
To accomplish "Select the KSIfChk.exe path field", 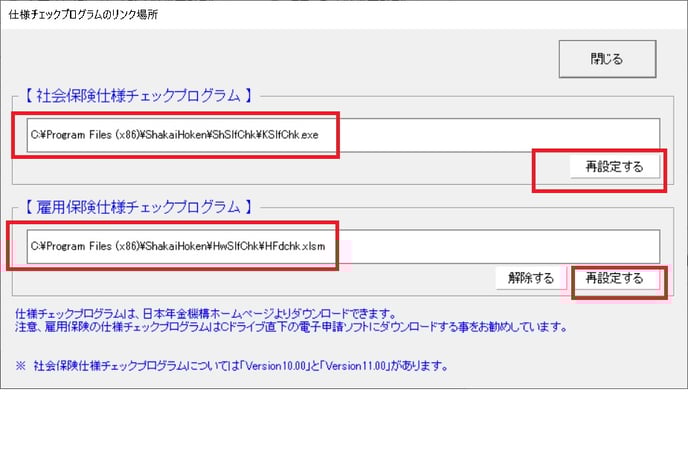I will point(343,135).
